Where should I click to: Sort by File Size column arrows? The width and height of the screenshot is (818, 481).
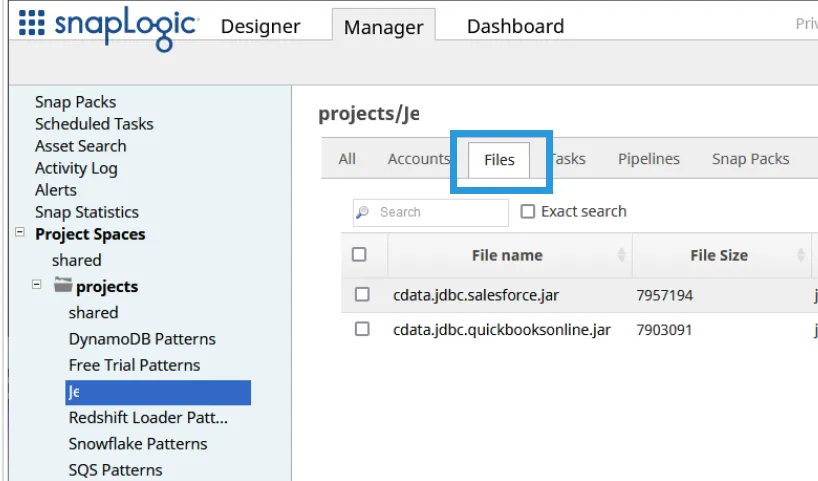pos(802,255)
